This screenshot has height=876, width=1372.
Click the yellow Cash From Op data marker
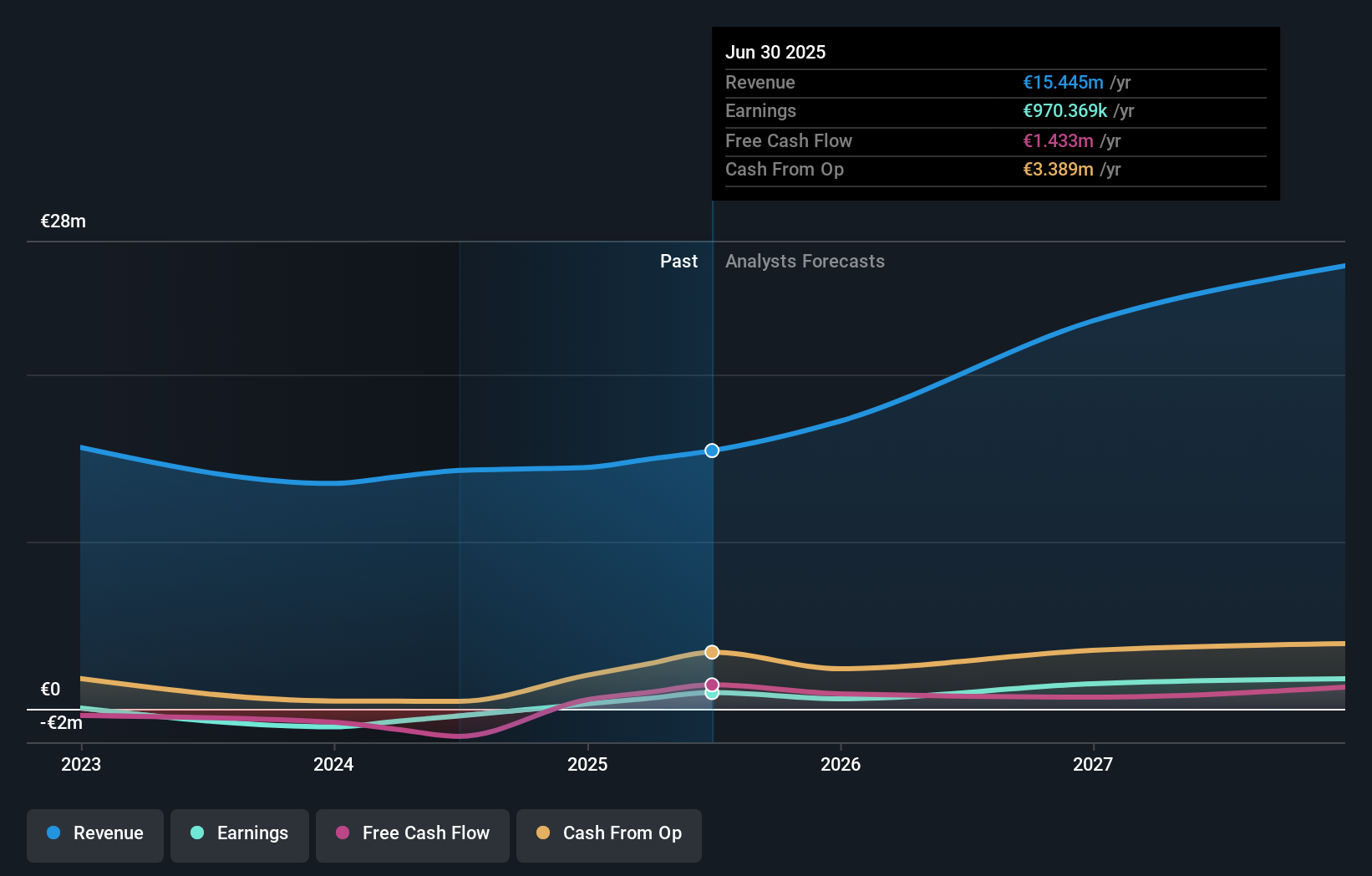click(x=712, y=651)
